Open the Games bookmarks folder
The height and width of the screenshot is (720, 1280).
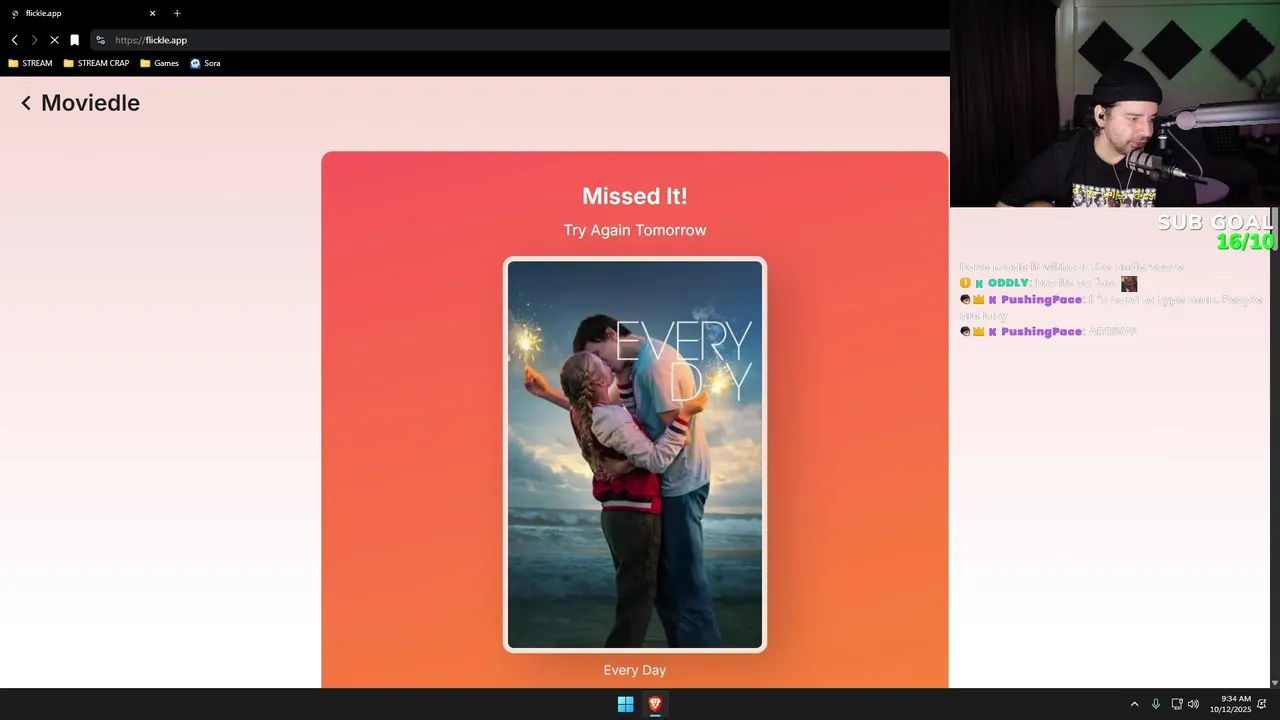click(x=159, y=63)
